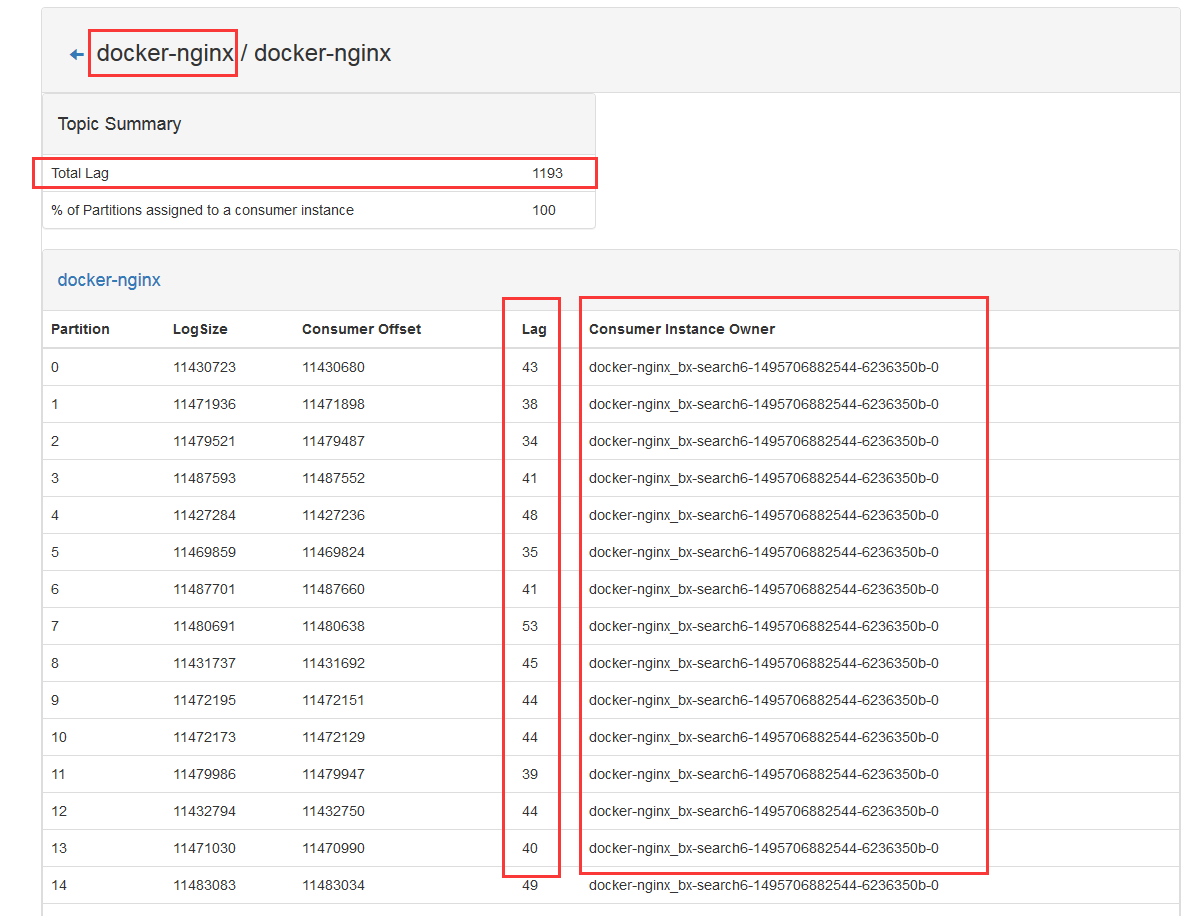Click lag value 34
The width and height of the screenshot is (1195, 916).
(x=530, y=441)
